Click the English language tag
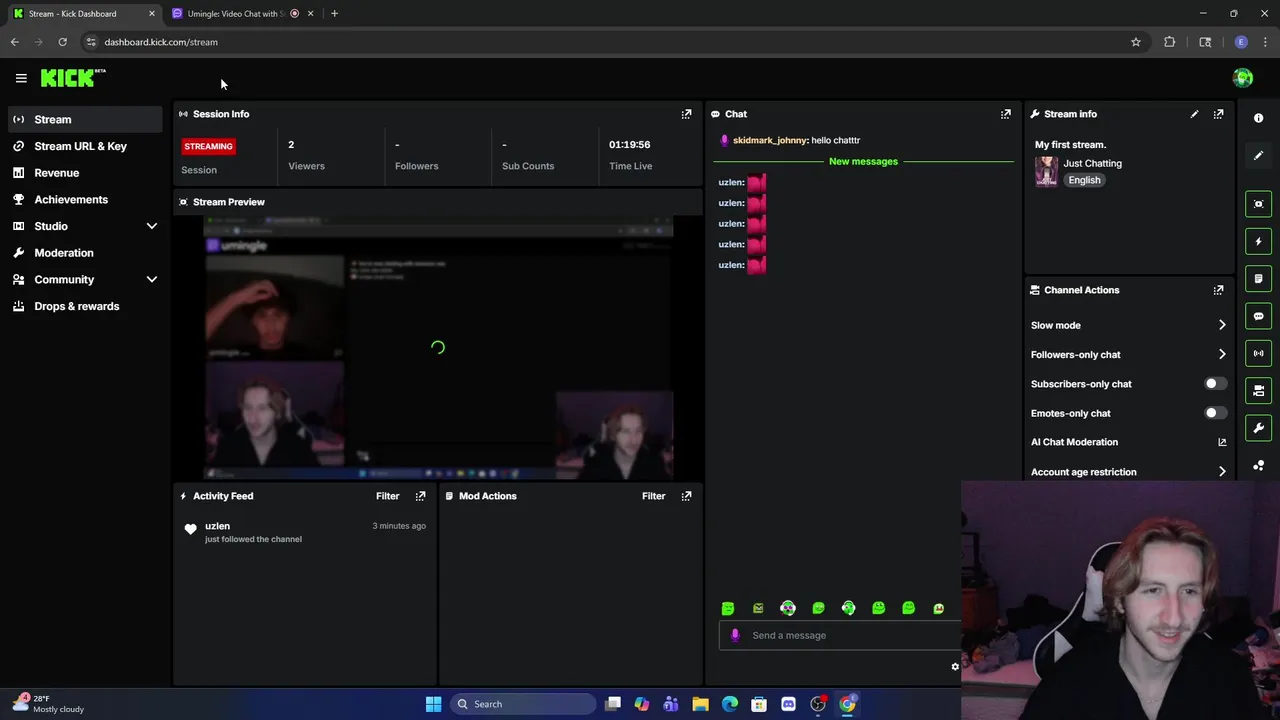Screen dimensions: 1280x720 pos(1084,180)
